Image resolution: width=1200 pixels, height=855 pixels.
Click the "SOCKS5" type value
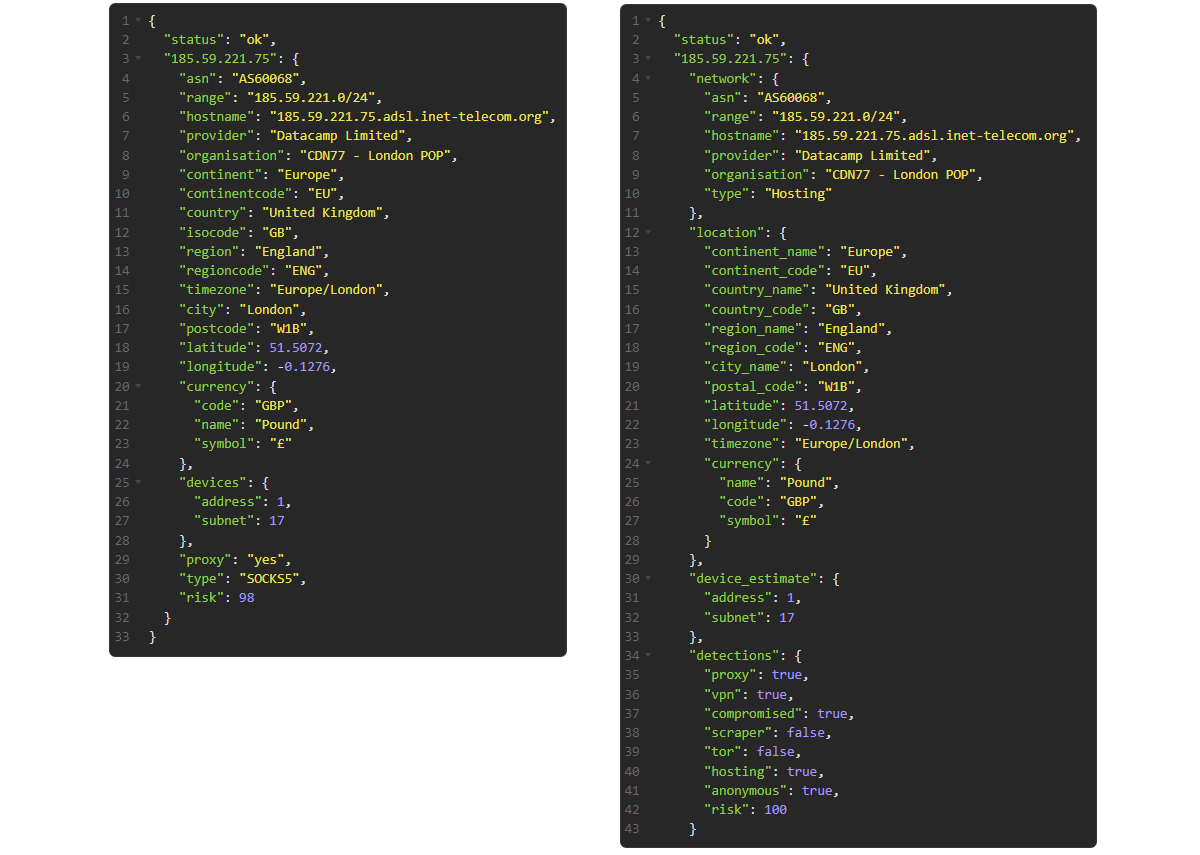pos(268,579)
